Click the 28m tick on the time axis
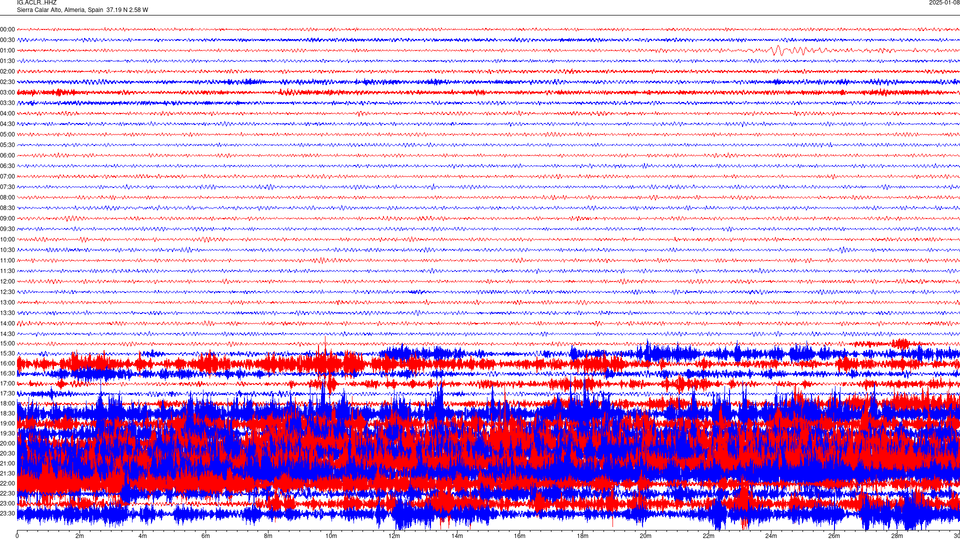Screen dimensions: 960x540 coord(897,536)
